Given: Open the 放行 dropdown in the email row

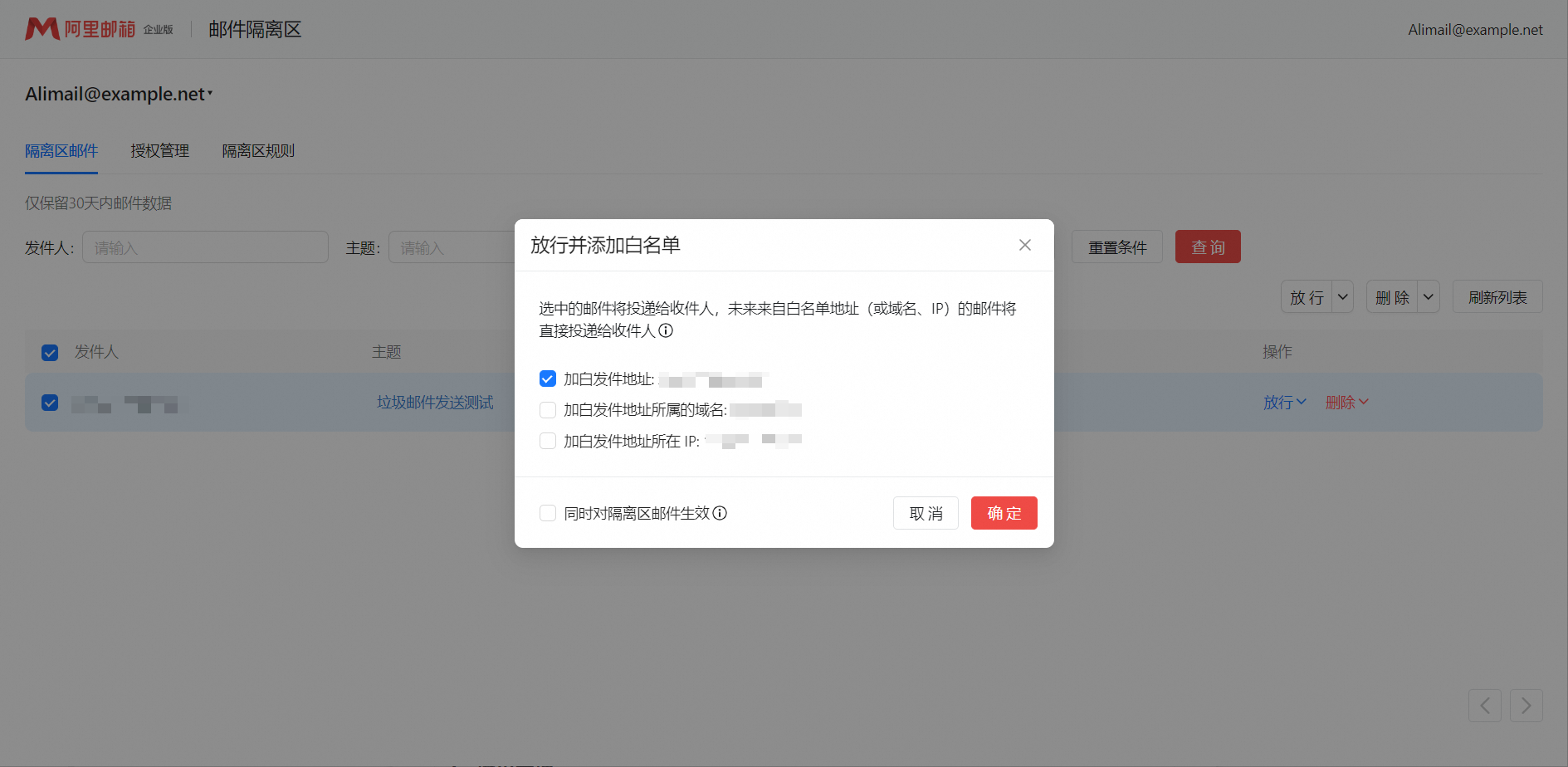Looking at the screenshot, I should (x=1283, y=402).
